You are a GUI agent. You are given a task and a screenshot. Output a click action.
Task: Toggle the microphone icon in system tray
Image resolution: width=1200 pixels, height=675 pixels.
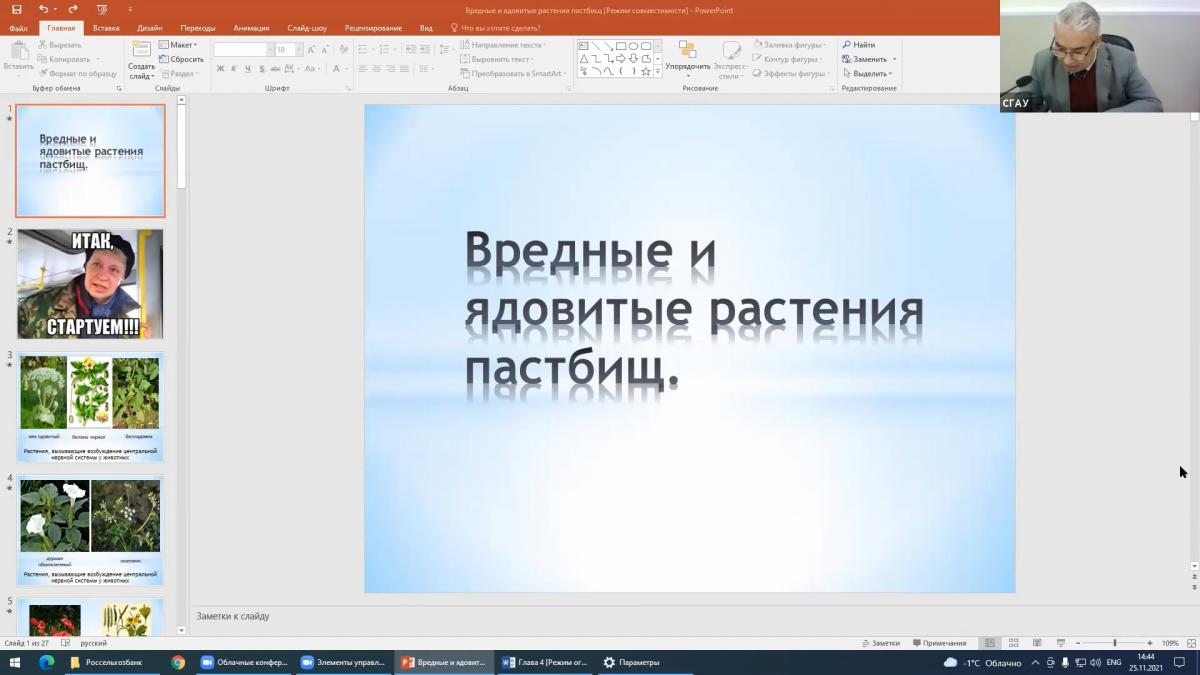pos(1065,662)
